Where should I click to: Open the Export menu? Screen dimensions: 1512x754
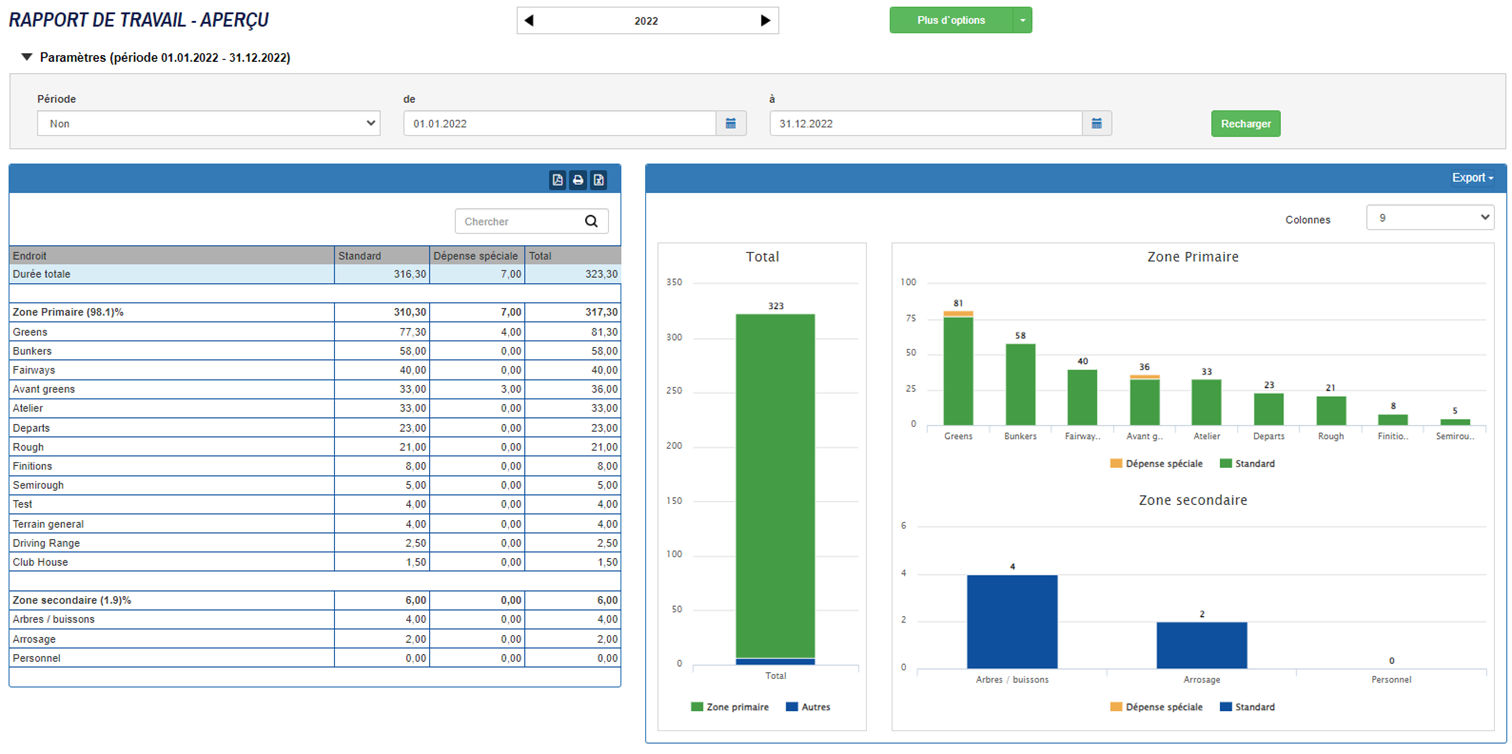coord(1472,177)
